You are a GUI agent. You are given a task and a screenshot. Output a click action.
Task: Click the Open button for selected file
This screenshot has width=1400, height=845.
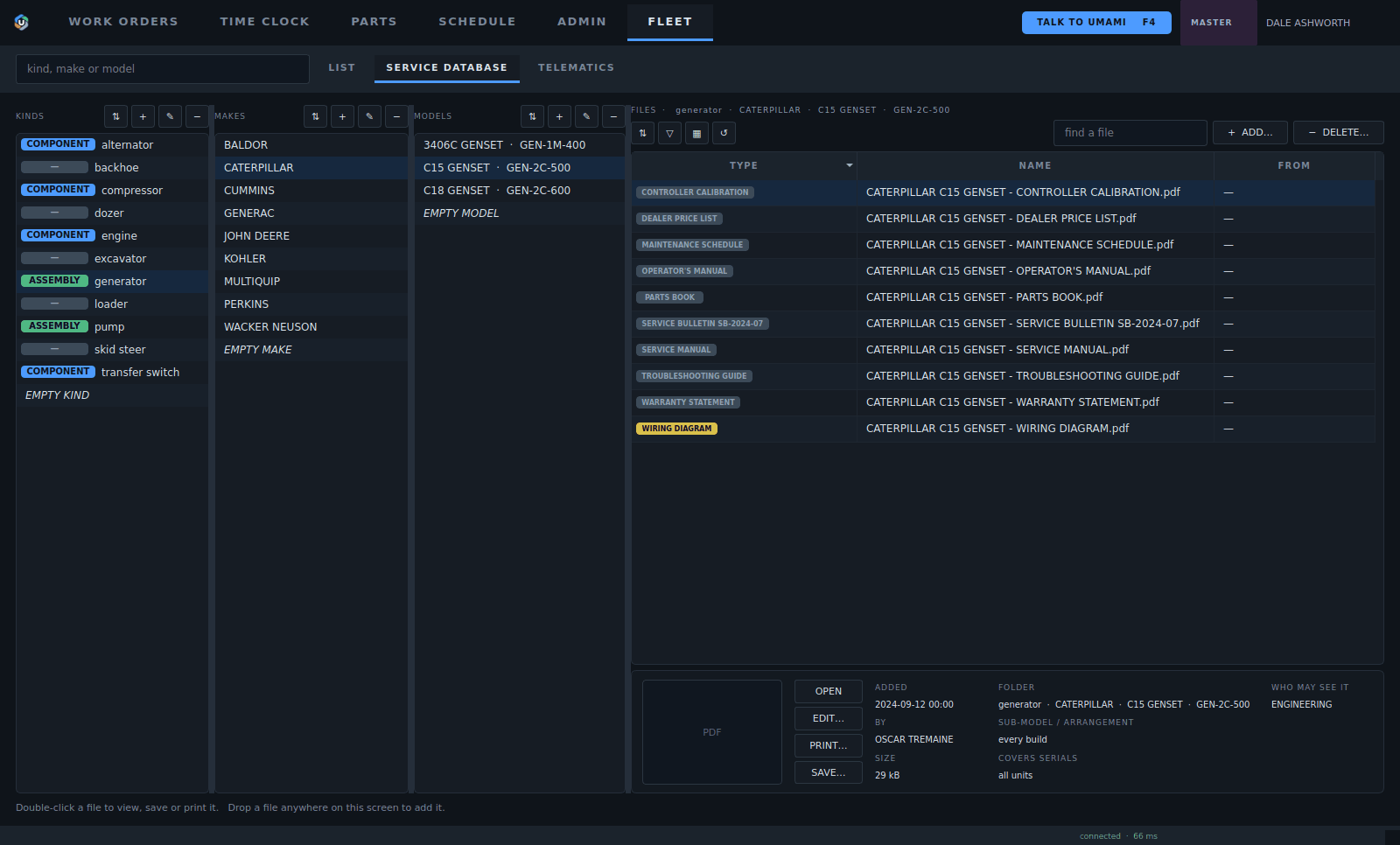click(x=829, y=692)
